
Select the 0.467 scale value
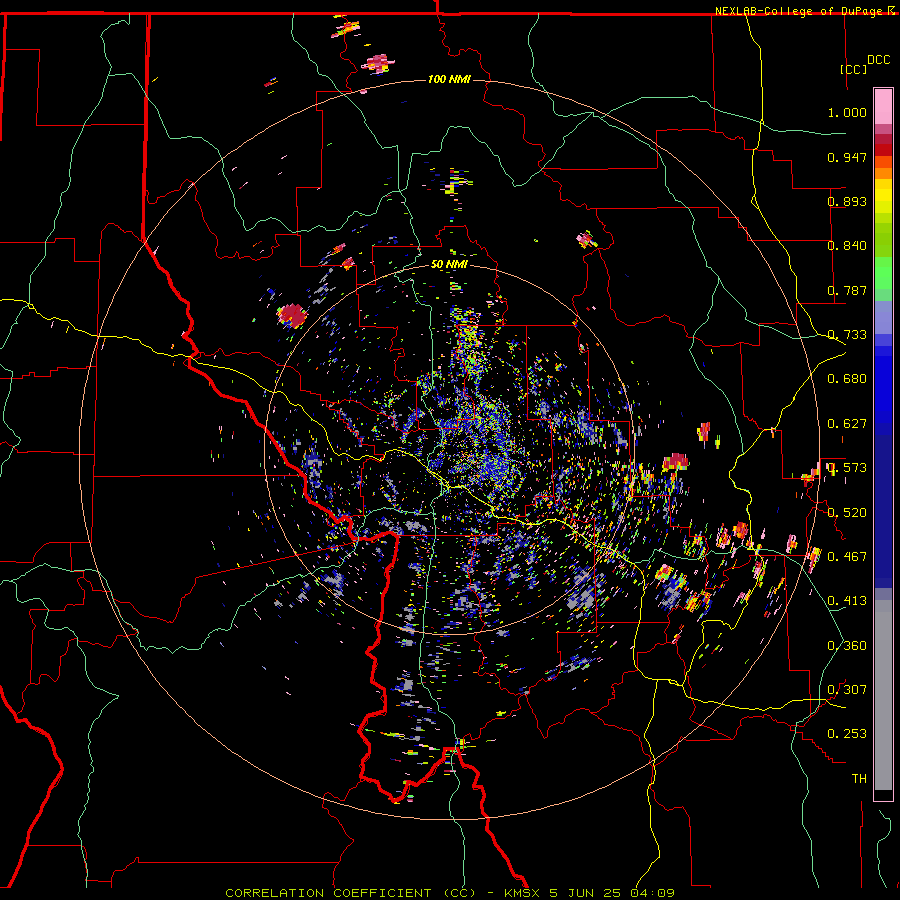pos(847,557)
